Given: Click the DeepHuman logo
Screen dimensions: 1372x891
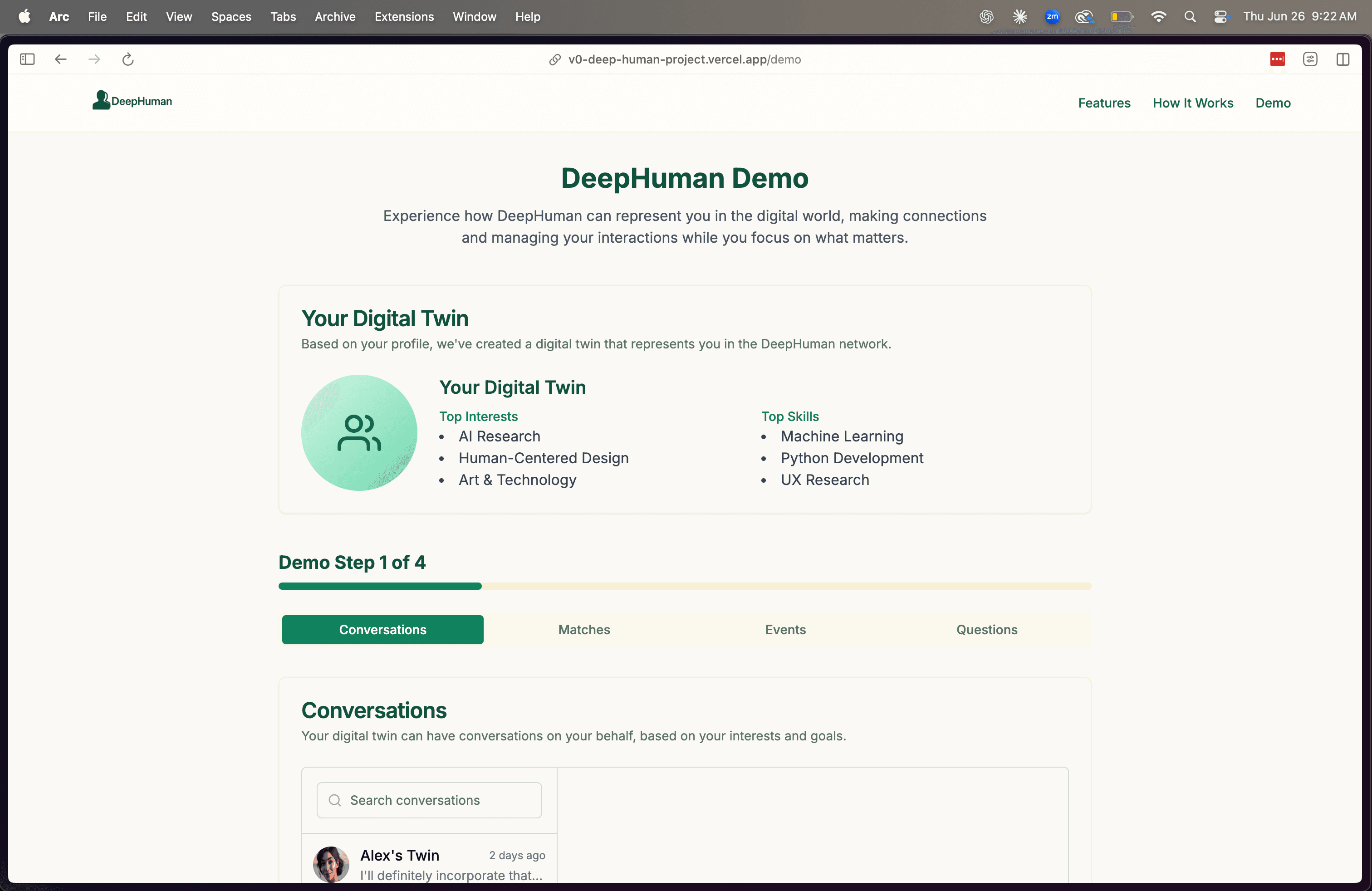Looking at the screenshot, I should pos(132,101).
